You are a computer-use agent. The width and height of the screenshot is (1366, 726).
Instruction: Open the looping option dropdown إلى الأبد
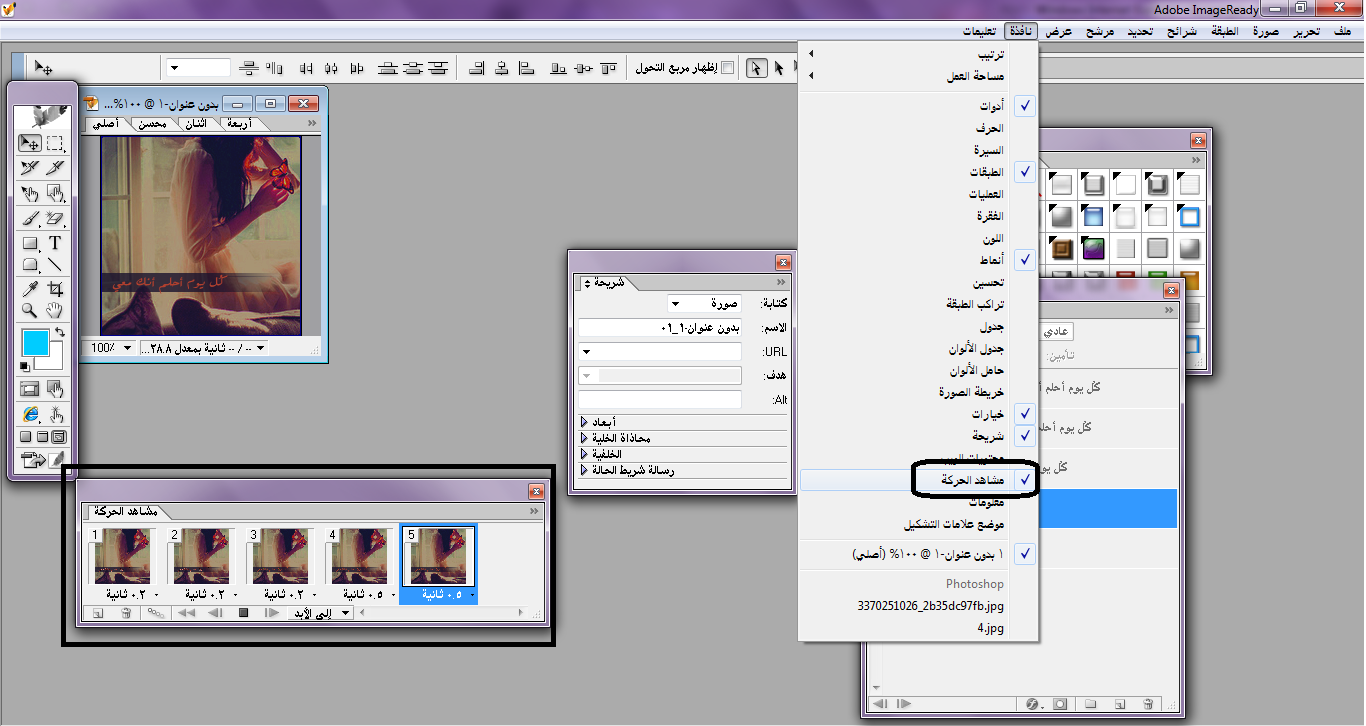point(320,613)
